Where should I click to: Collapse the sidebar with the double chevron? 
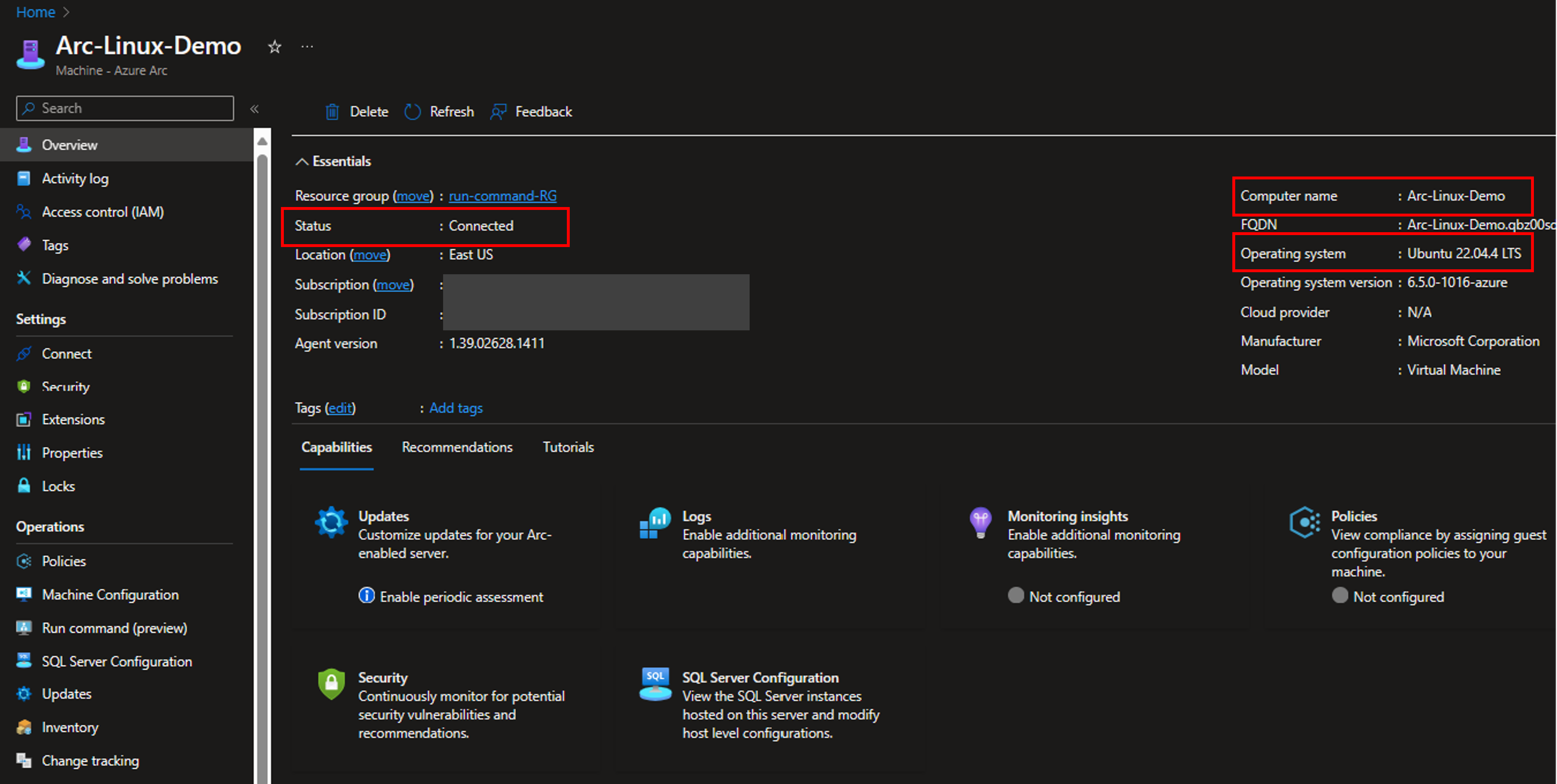coord(255,109)
